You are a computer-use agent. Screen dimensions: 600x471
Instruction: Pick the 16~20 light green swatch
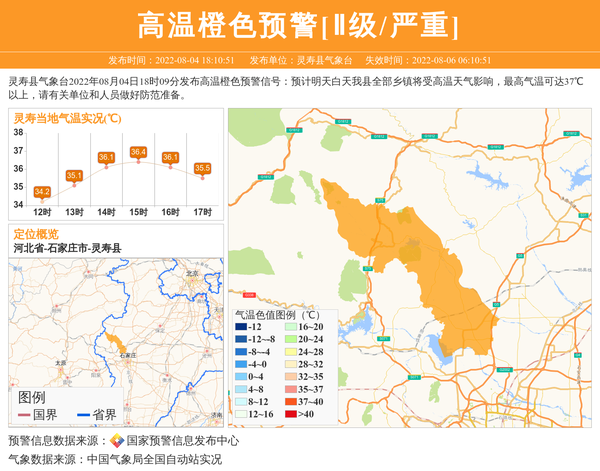click(287, 327)
